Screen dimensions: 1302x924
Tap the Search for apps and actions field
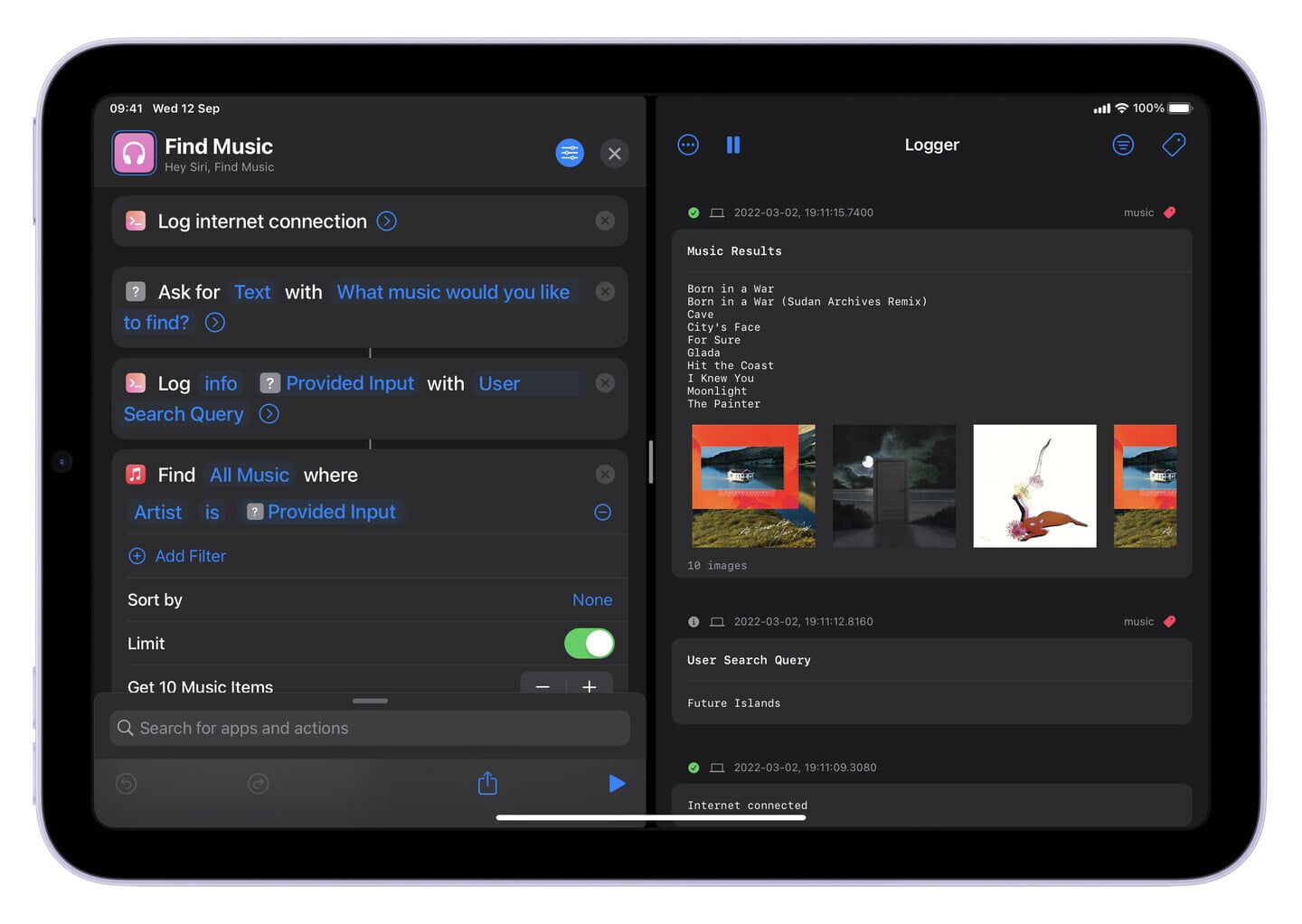[370, 728]
